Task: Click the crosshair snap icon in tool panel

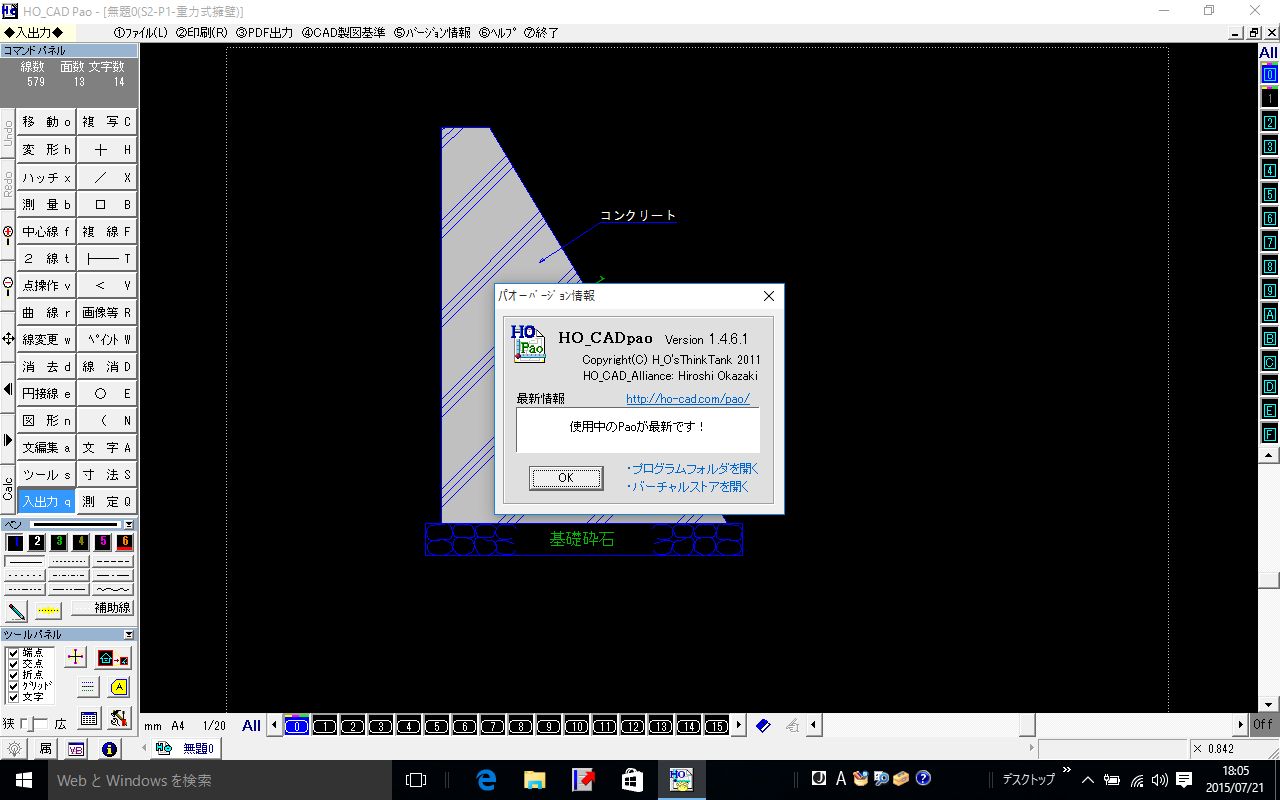Action: tap(76, 657)
